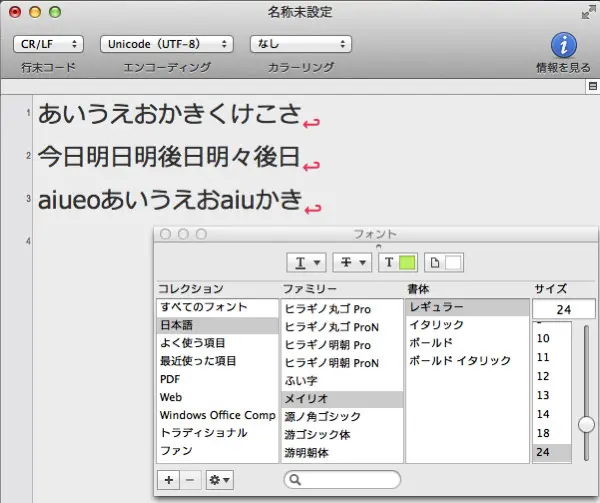This screenshot has height=503, width=600.
Task: Open the なし coloring dropdown
Action: pyautogui.click(x=301, y=44)
